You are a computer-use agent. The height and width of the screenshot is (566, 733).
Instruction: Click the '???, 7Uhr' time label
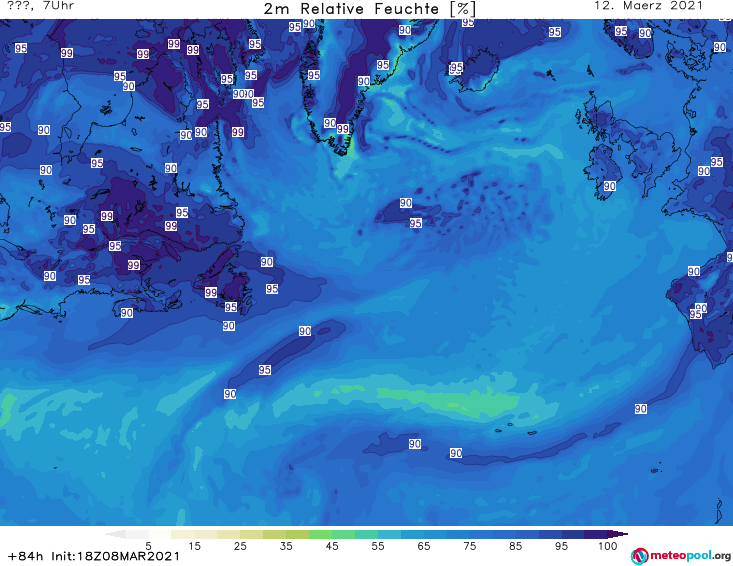[x=41, y=6]
